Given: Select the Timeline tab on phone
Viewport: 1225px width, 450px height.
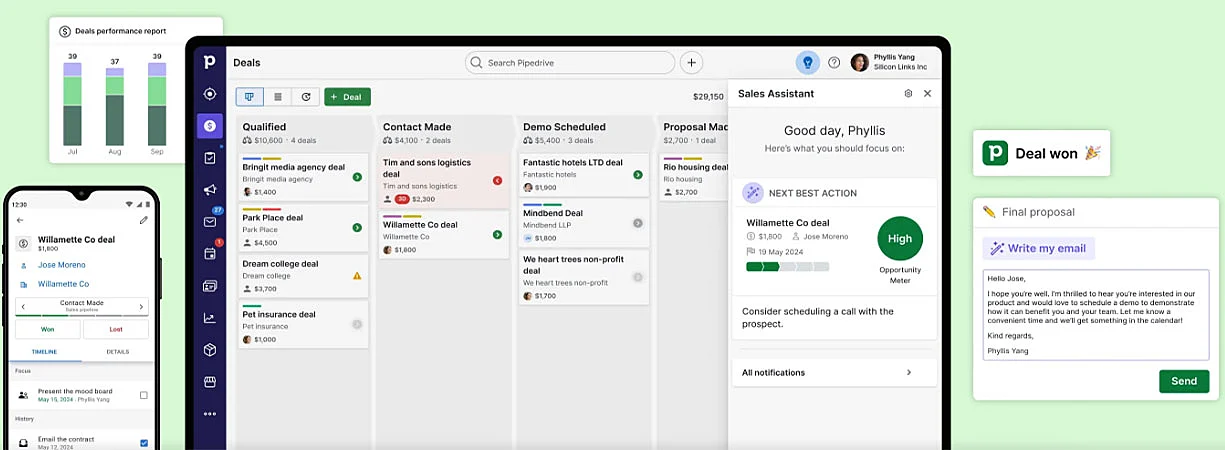Looking at the screenshot, I should point(45,352).
